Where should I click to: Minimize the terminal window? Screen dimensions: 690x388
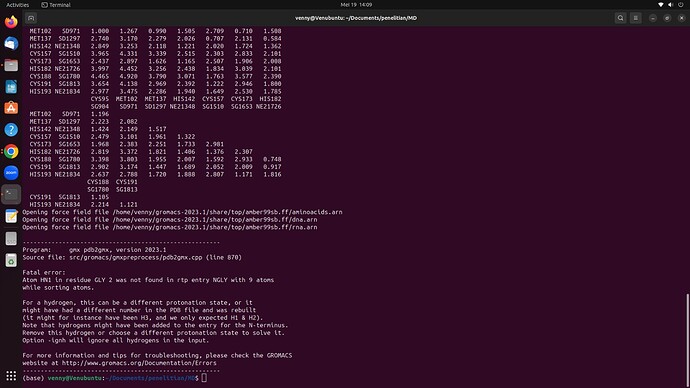[x=653, y=18]
